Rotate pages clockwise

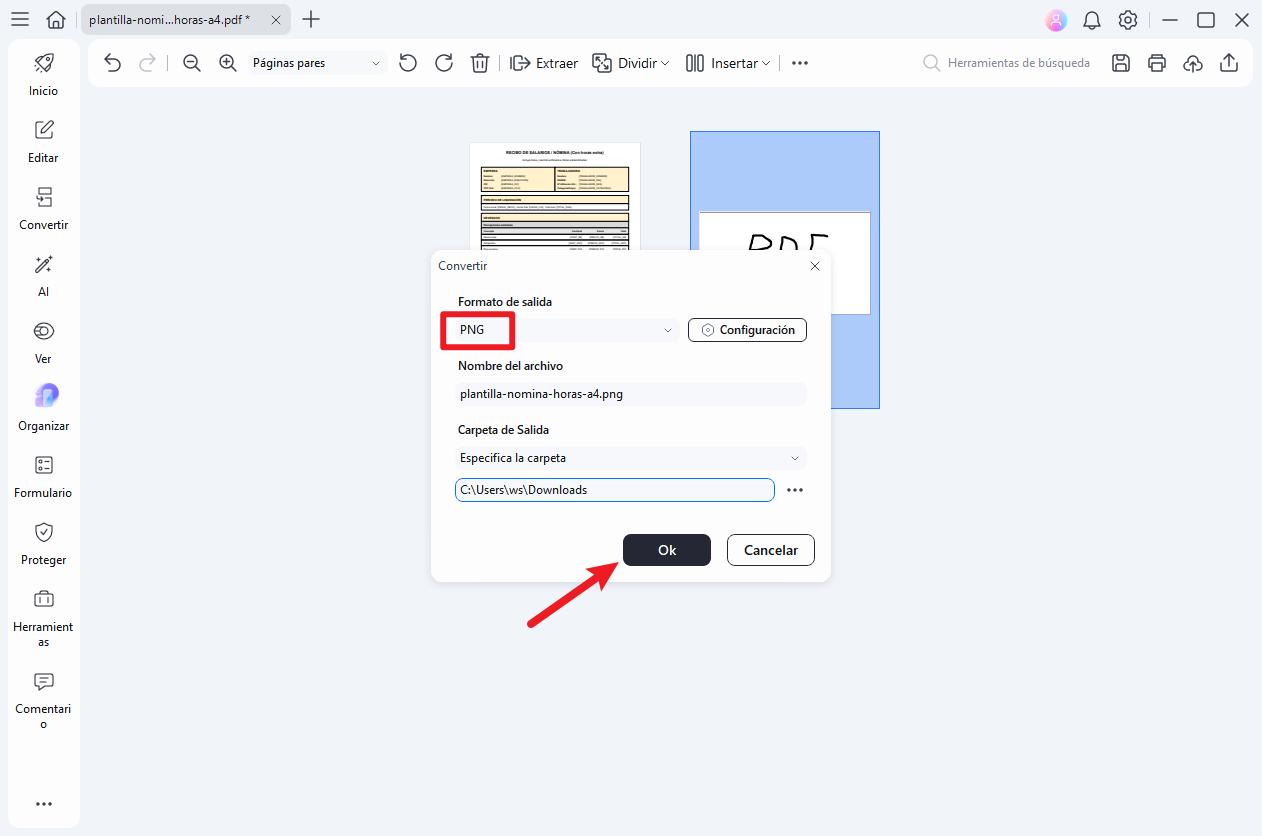coord(444,63)
